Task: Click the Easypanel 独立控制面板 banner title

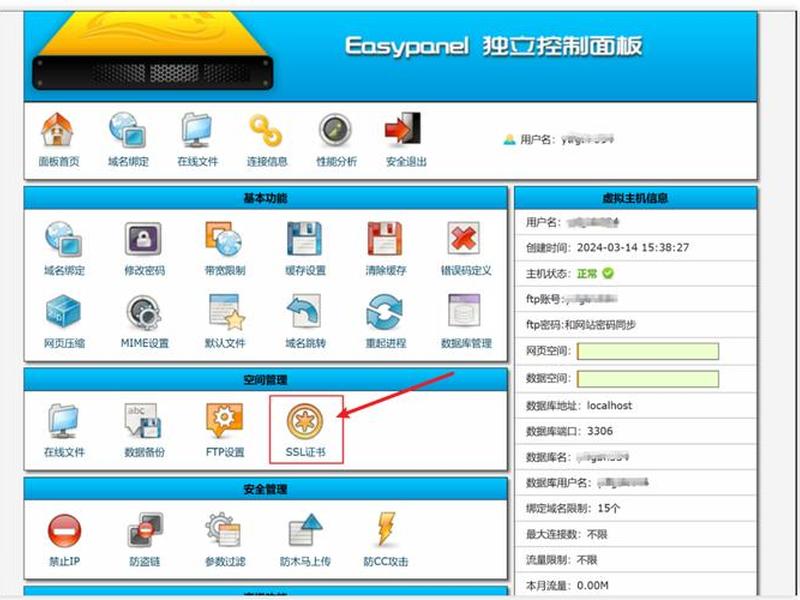Action: [493, 46]
